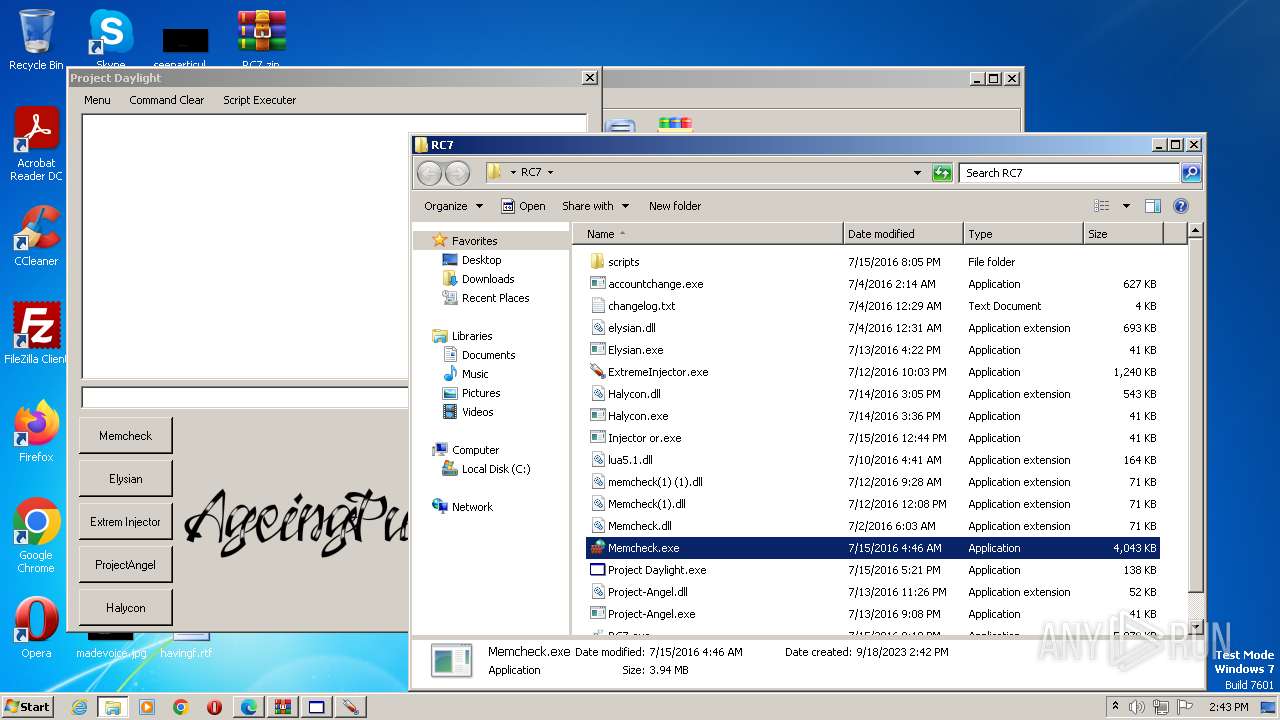Click the Extrem Injector button
The height and width of the screenshot is (720, 1280).
click(125, 522)
